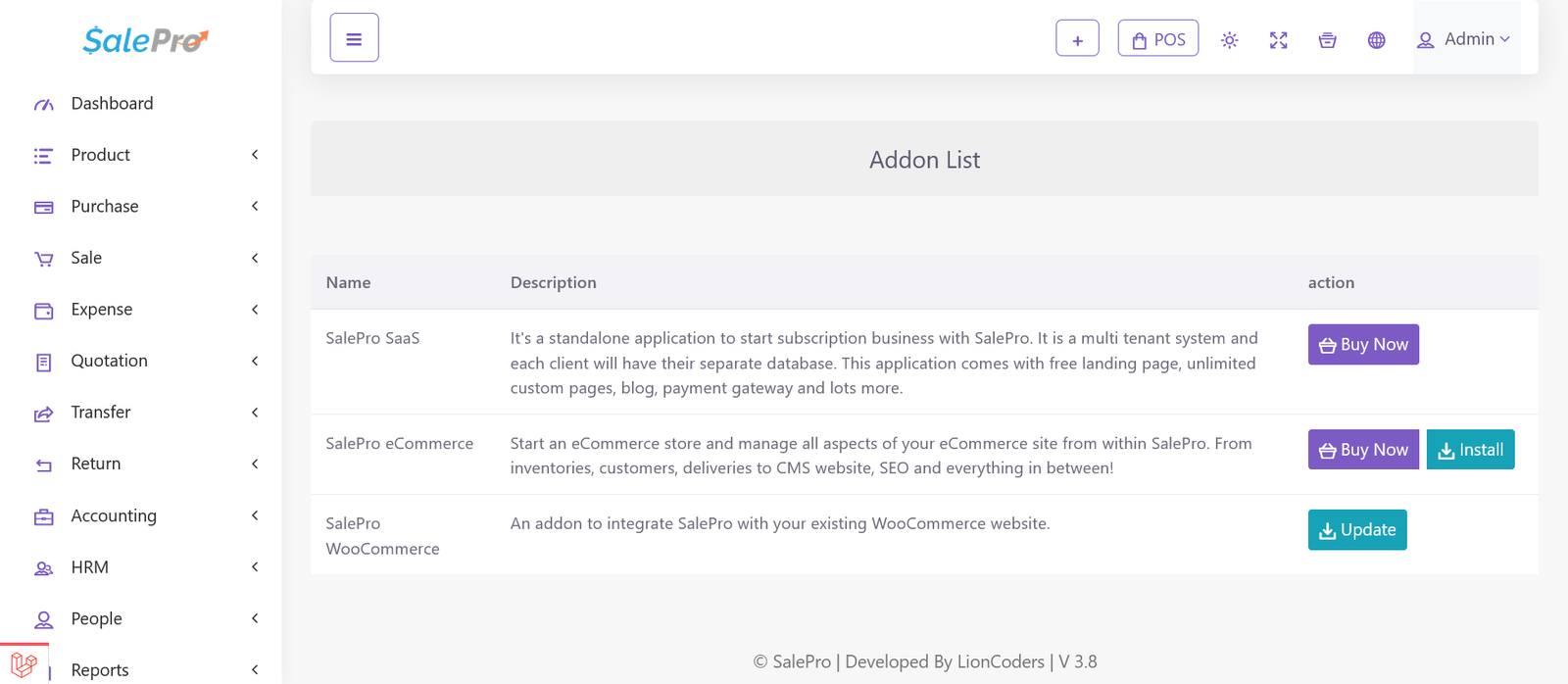Expand the Accounting menu chevron
Screen dimensions: 1568x684
click(x=255, y=515)
